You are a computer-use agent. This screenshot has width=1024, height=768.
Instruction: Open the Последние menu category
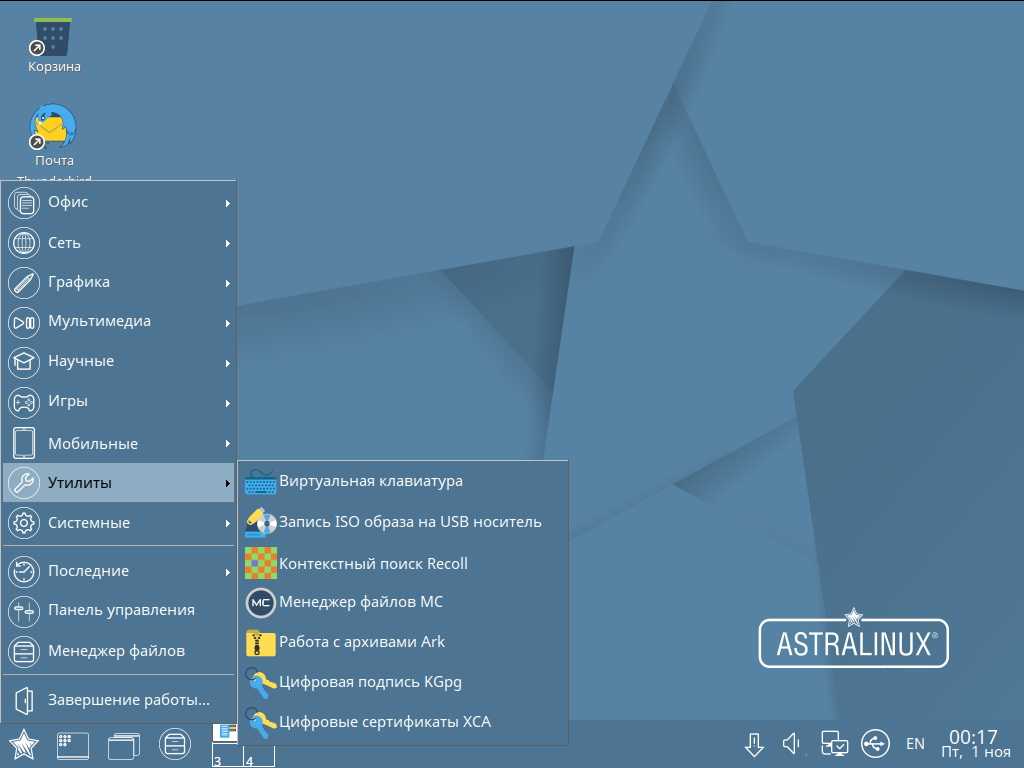(x=118, y=571)
